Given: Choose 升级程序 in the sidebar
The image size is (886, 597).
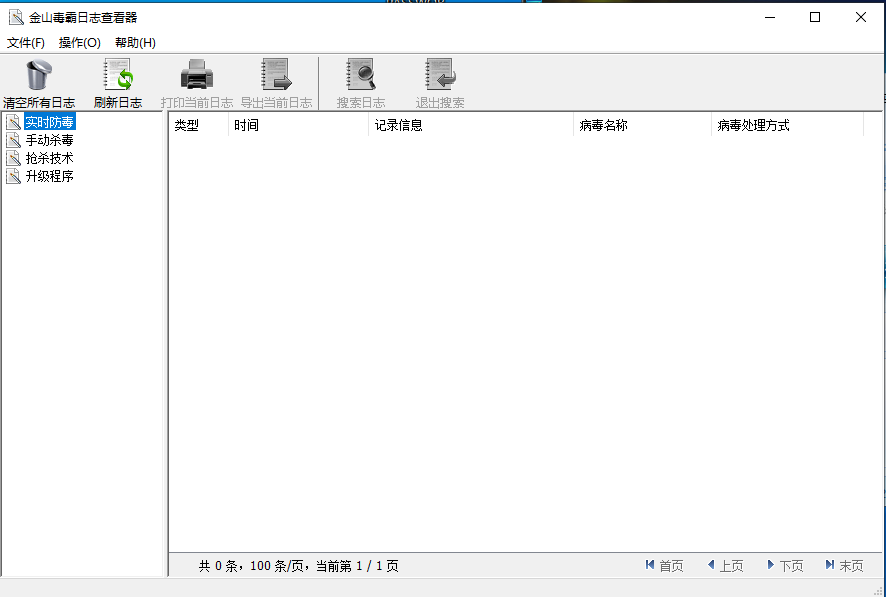Looking at the screenshot, I should tap(49, 176).
